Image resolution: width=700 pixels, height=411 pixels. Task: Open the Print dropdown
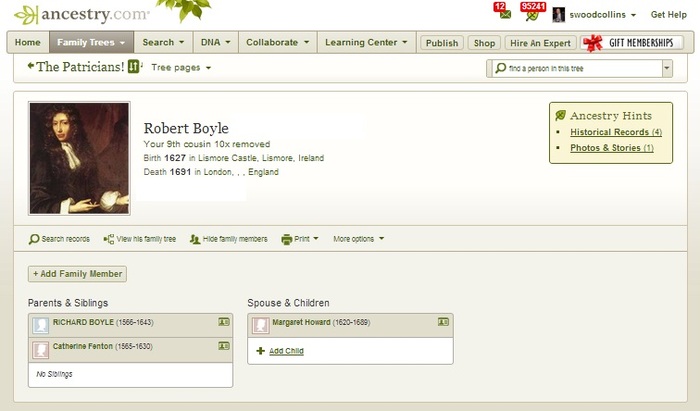[x=306, y=239]
